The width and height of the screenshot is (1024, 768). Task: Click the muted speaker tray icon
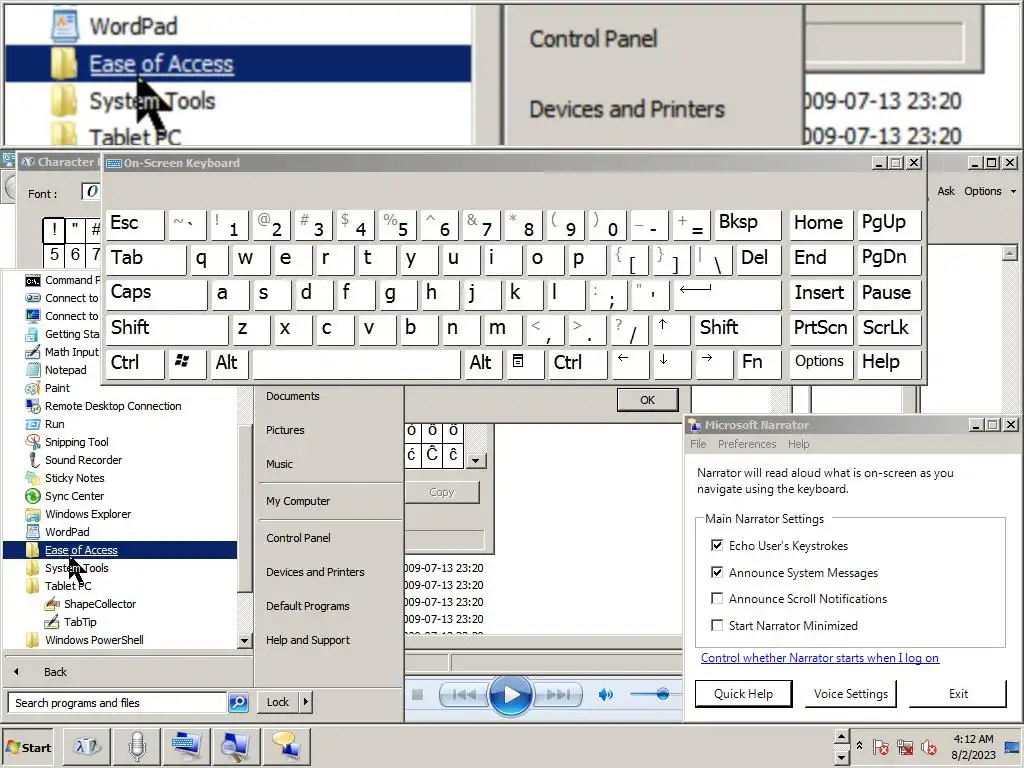tap(928, 747)
